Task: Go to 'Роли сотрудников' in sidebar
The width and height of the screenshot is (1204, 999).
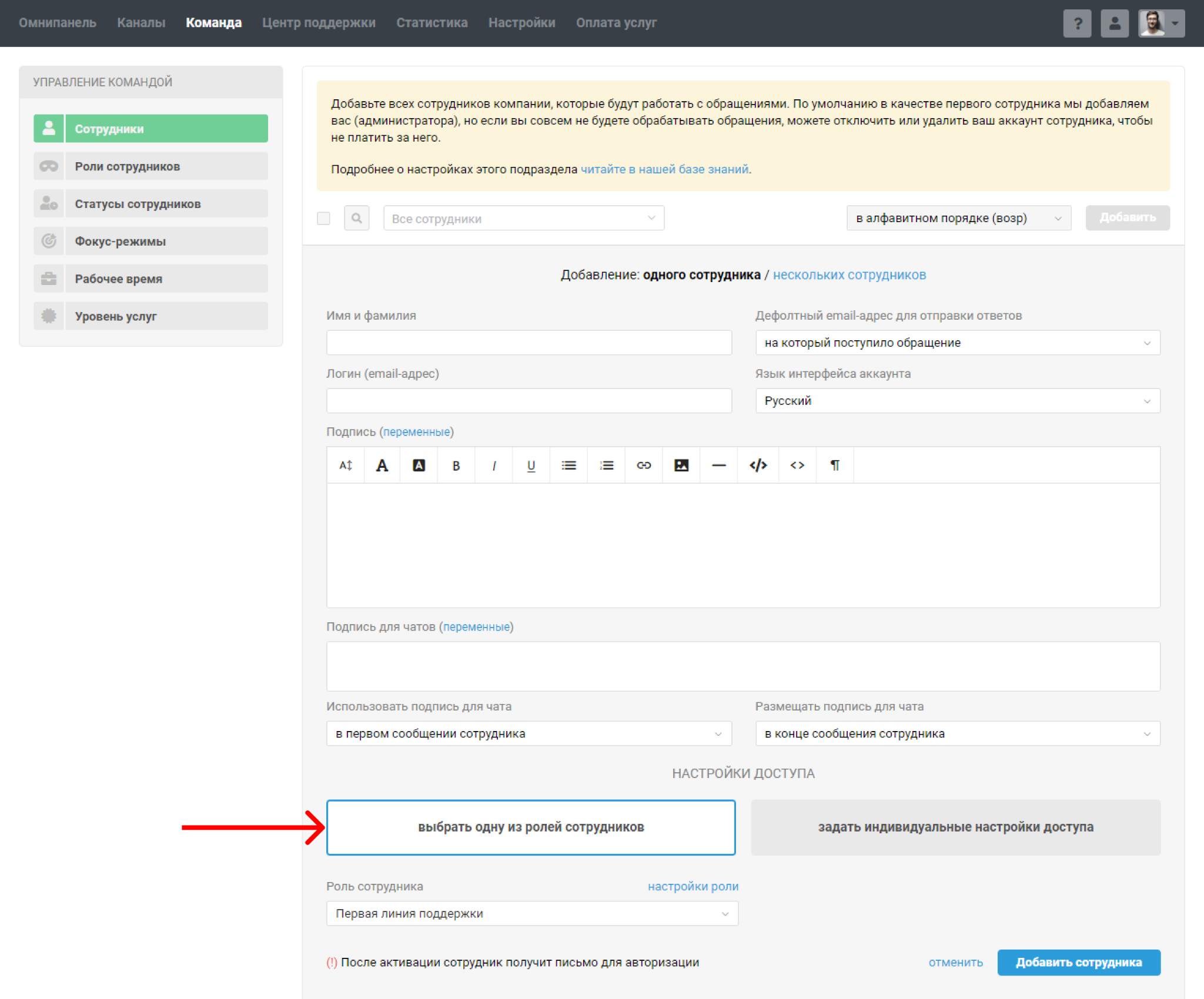Action: [x=151, y=166]
